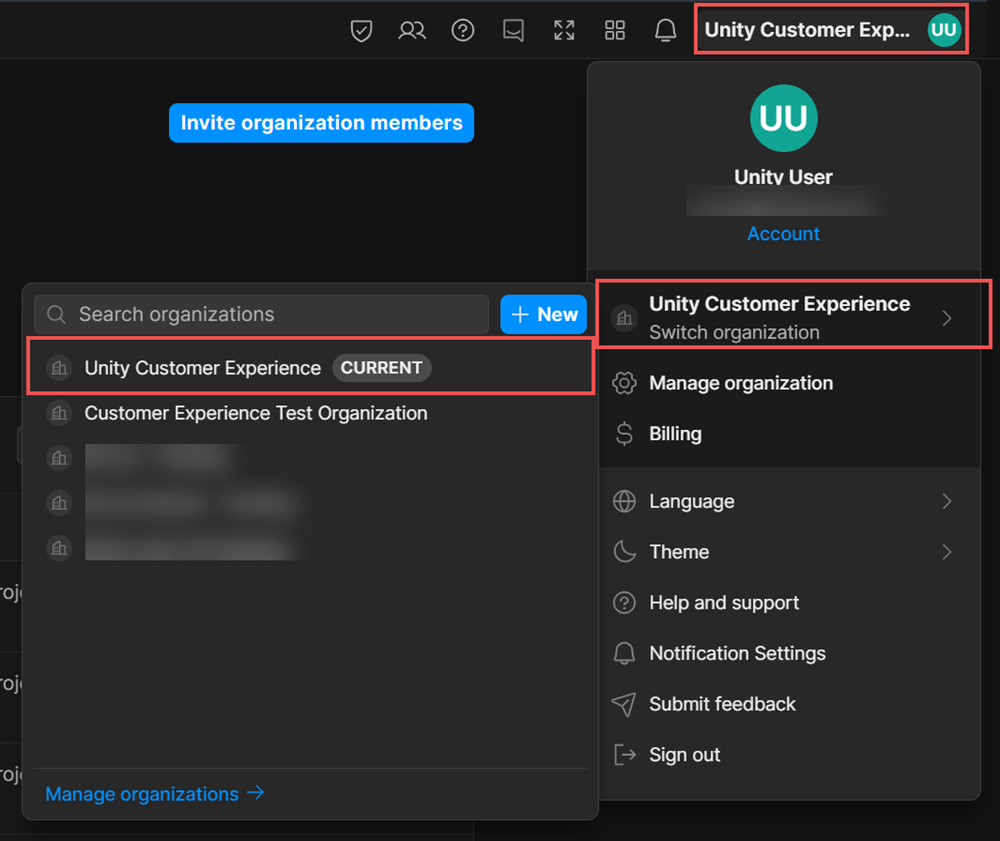The height and width of the screenshot is (841, 1000).
Task: Click the shield checkmark icon in top bar
Action: pos(361,30)
